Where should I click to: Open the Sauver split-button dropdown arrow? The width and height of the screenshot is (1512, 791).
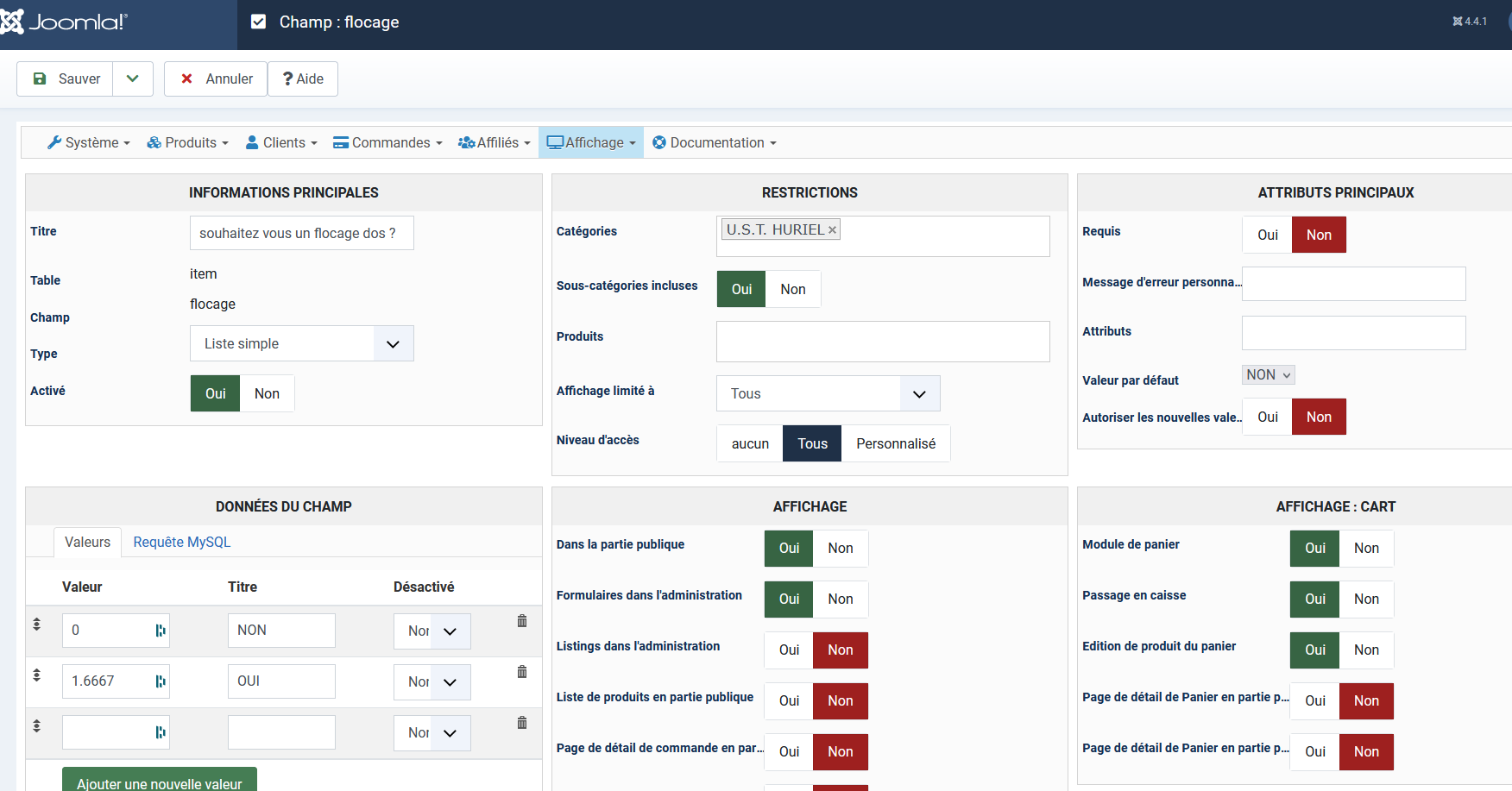pyautogui.click(x=133, y=78)
